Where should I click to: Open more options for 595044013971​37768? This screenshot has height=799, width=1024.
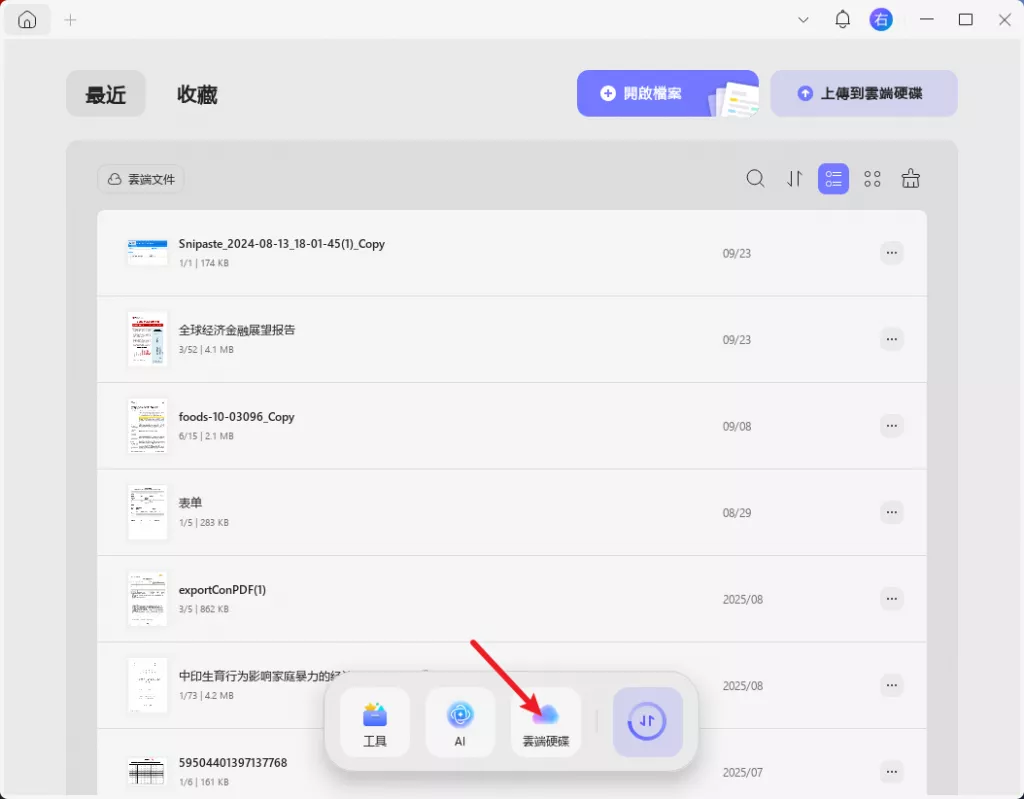891,772
